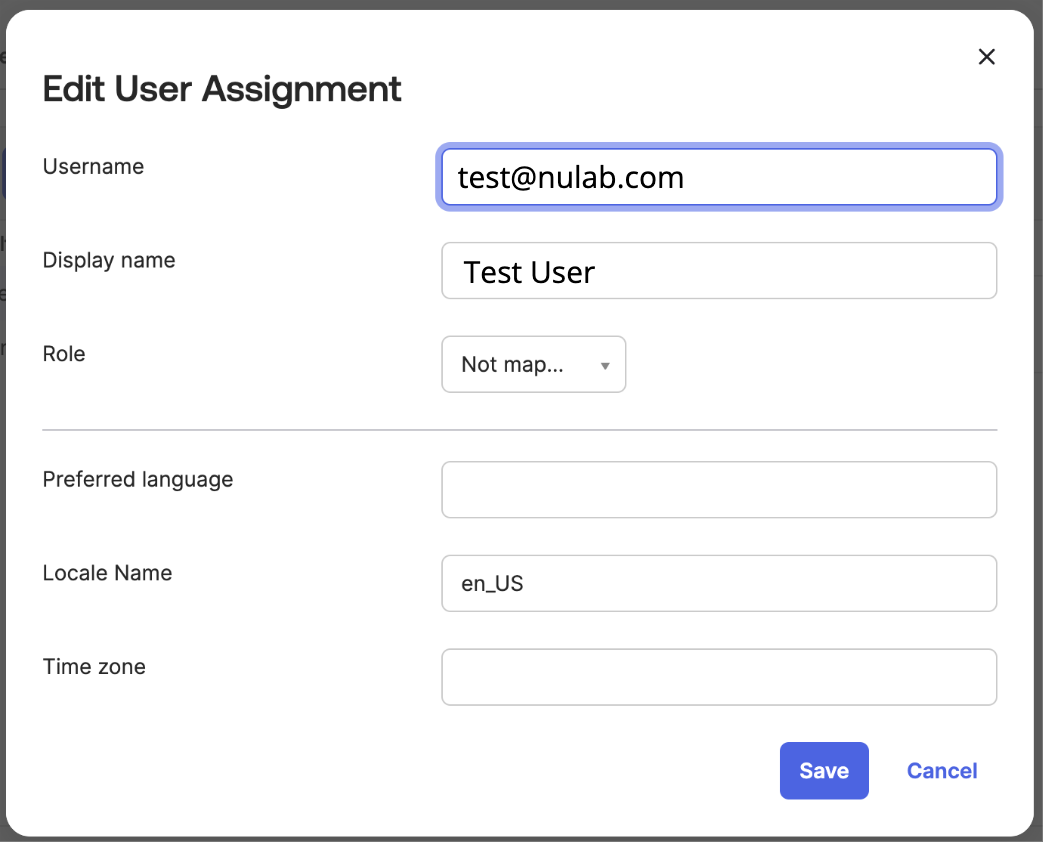Click the Username label
This screenshot has height=842, width=1043.
pyautogui.click(x=93, y=167)
